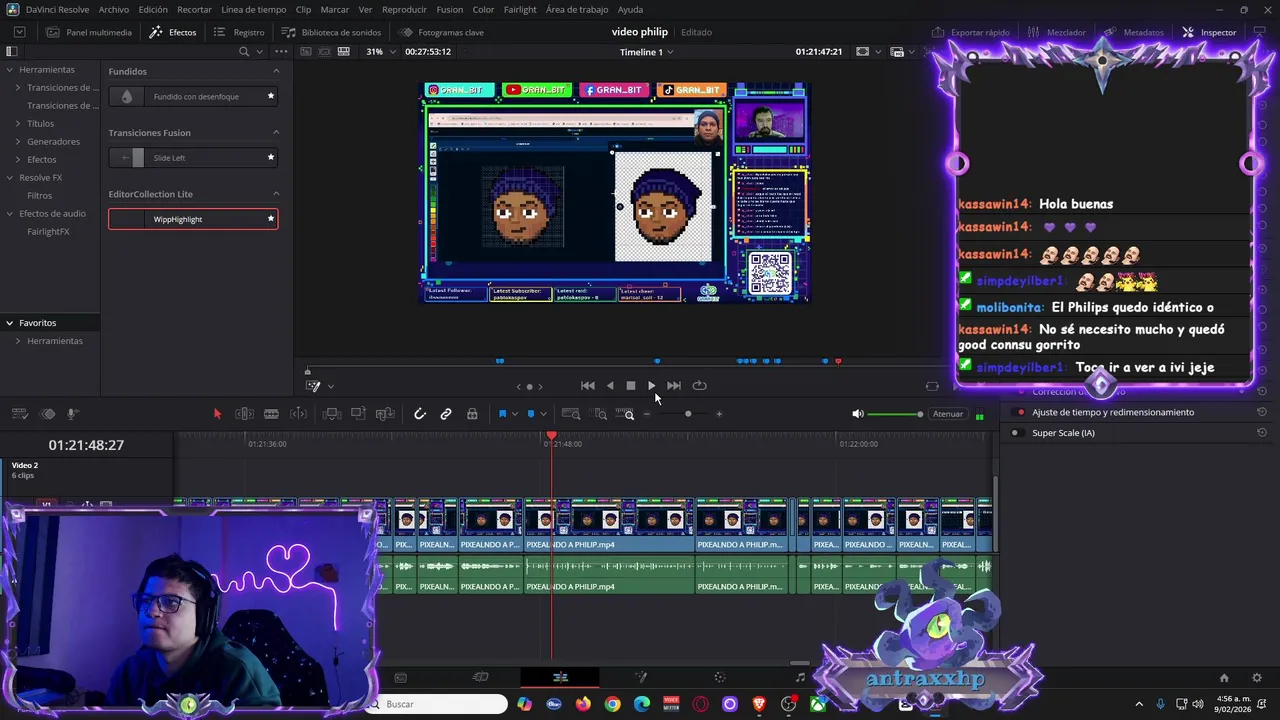Viewport: 1280px width, 720px height.
Task: Switch to the Fairlight page music-note icon
Action: coord(800,677)
